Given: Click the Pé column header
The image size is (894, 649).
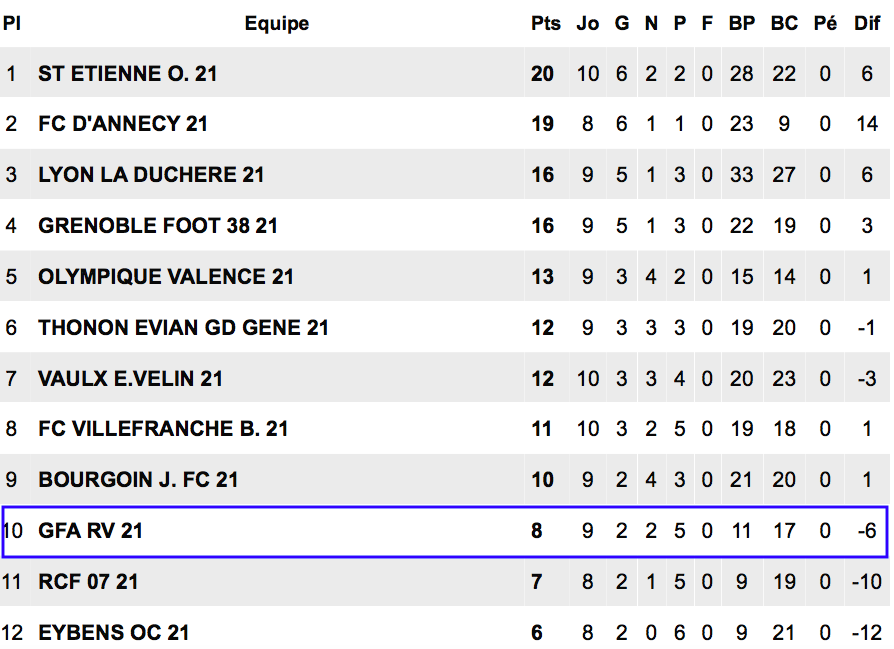Looking at the screenshot, I should click(826, 23).
